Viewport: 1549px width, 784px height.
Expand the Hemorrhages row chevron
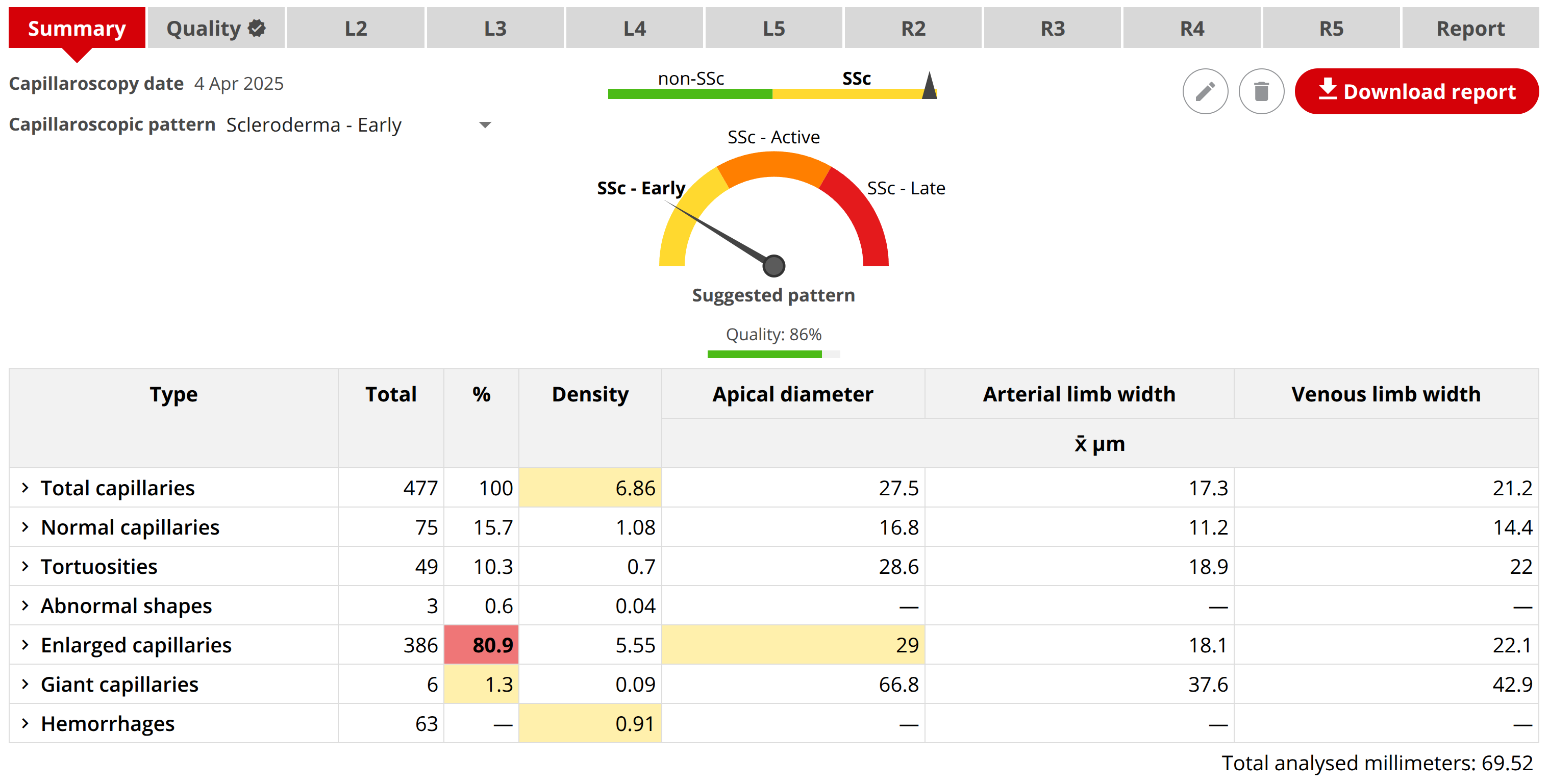coord(26,723)
